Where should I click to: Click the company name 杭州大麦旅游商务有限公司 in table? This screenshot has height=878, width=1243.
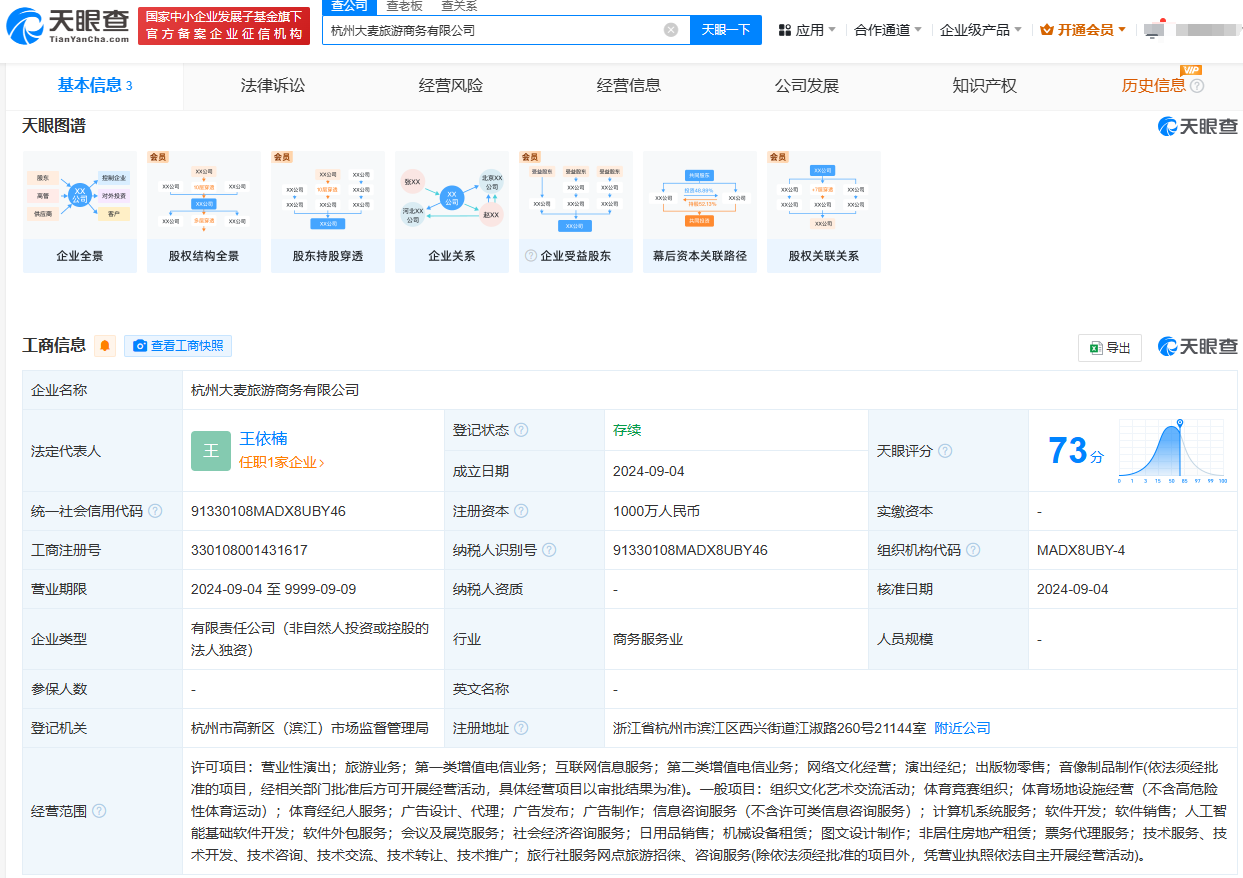pos(275,390)
